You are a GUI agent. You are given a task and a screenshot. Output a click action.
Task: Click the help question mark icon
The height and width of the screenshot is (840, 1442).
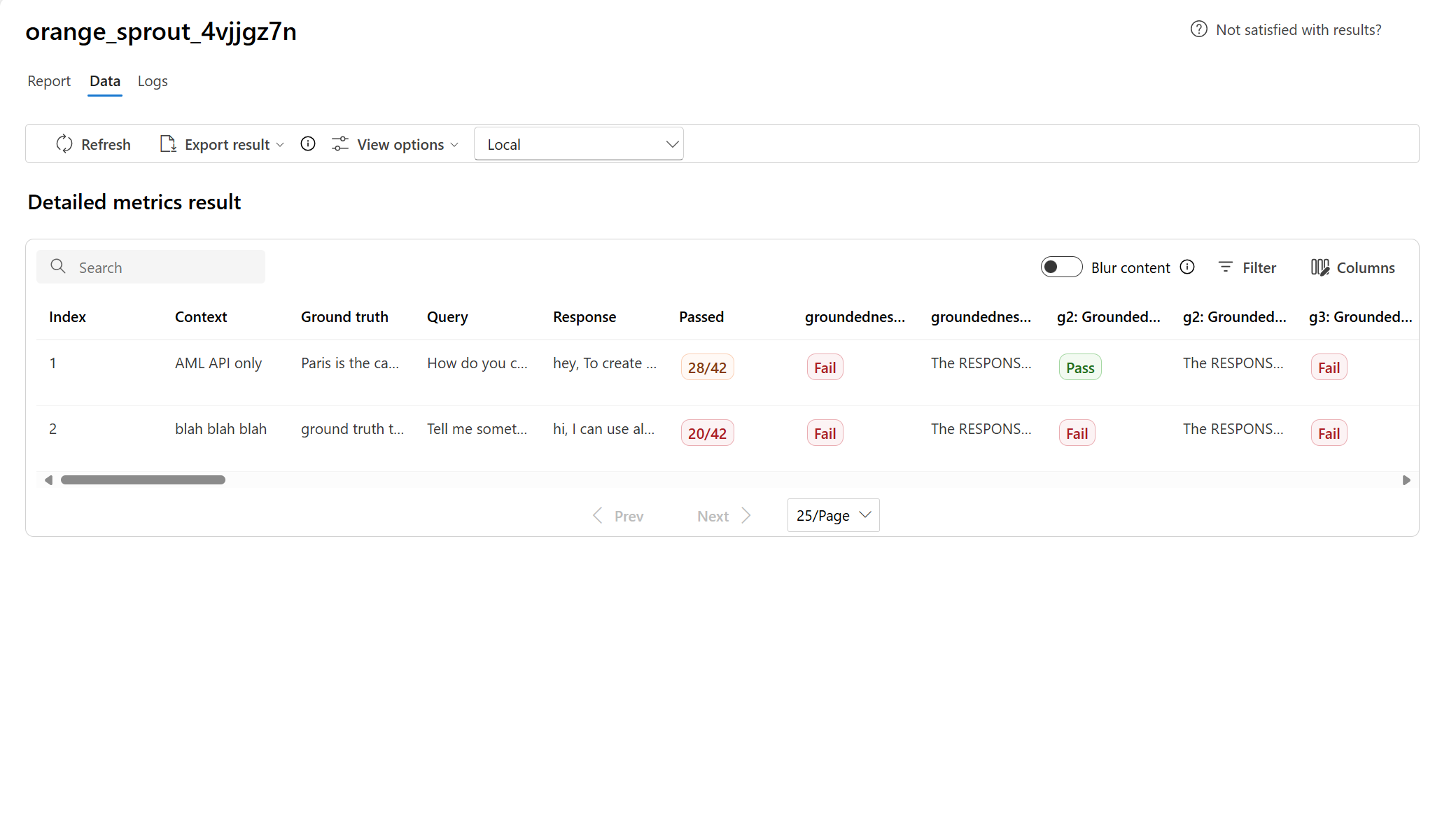click(x=1199, y=29)
